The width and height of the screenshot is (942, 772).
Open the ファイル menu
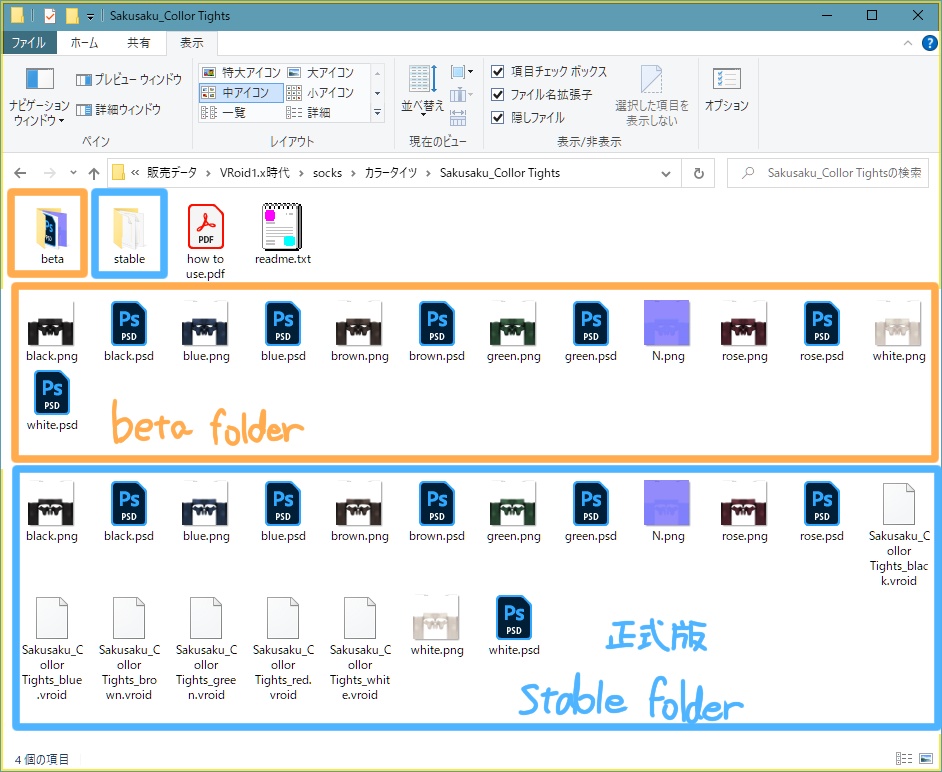(30, 42)
